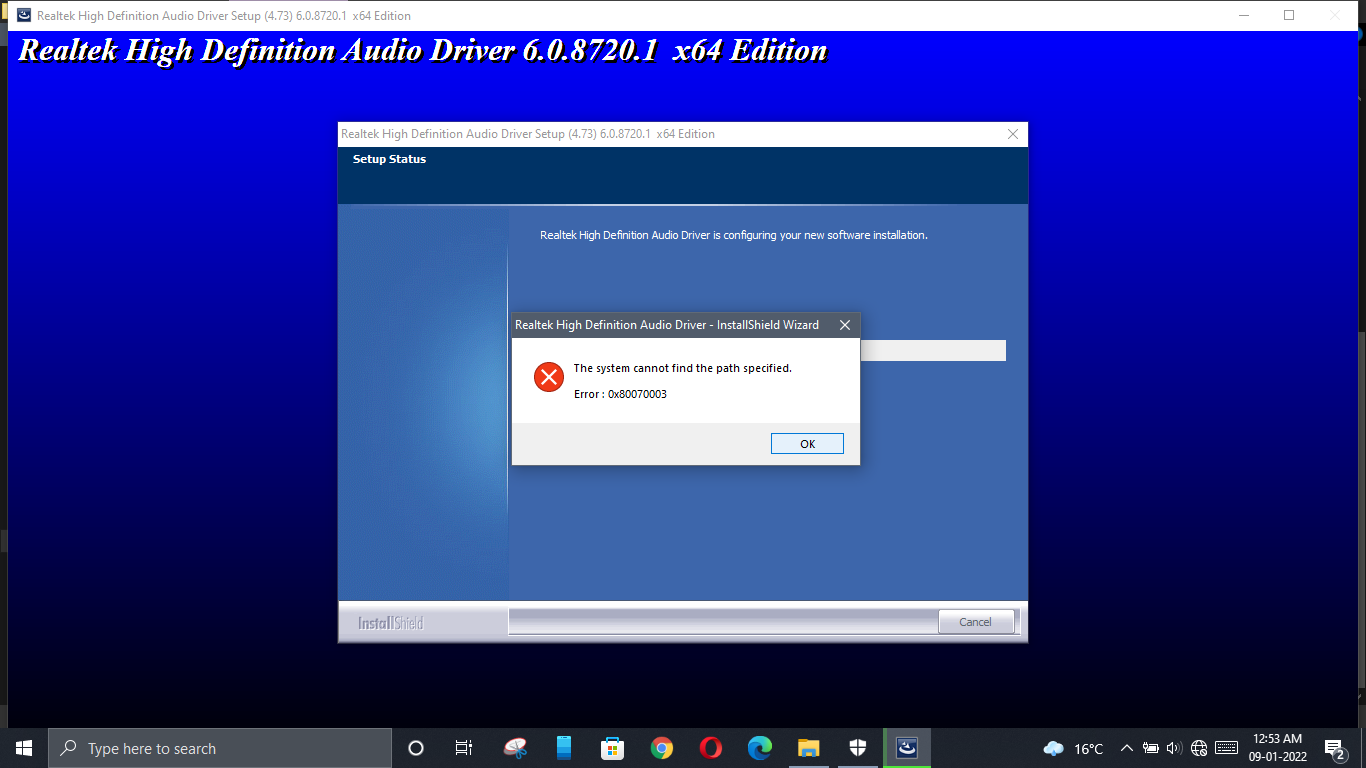Image resolution: width=1366 pixels, height=768 pixels.
Task: Open Windows Security shield icon
Action: click(858, 748)
